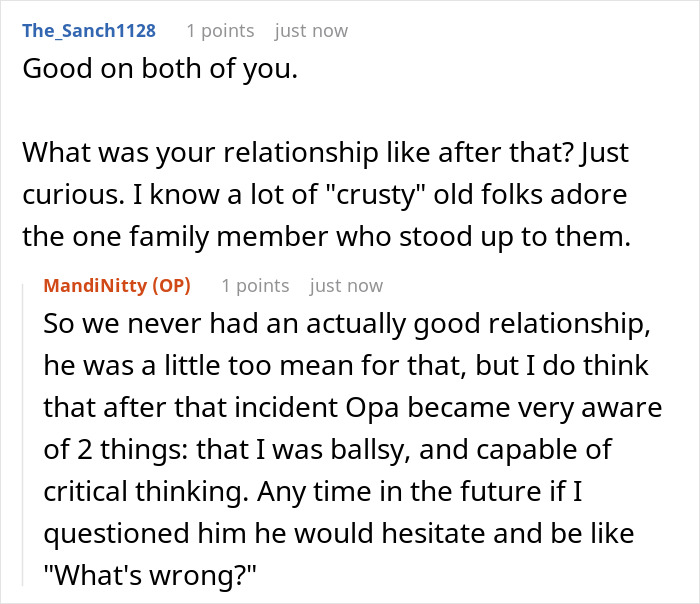
Task: Open timestamp permalink of MandiNitty's reply
Action: (x=346, y=286)
